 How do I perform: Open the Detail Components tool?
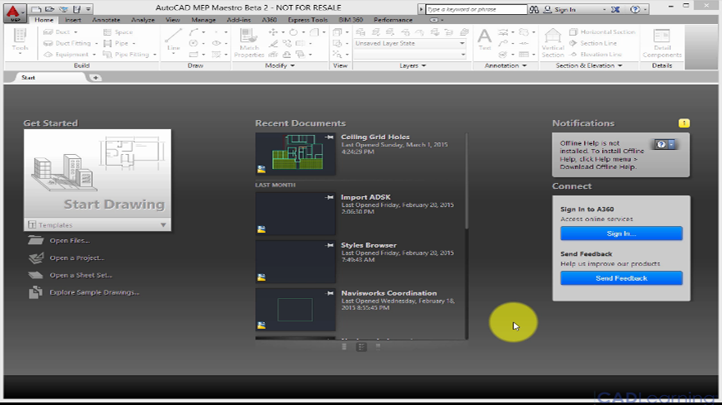[x=662, y=42]
